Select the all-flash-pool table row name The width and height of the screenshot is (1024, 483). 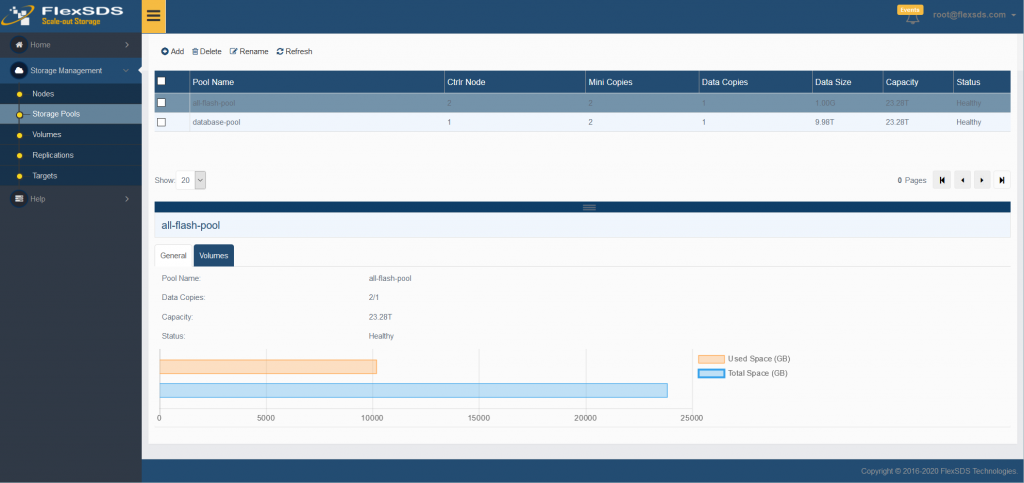click(x=214, y=103)
